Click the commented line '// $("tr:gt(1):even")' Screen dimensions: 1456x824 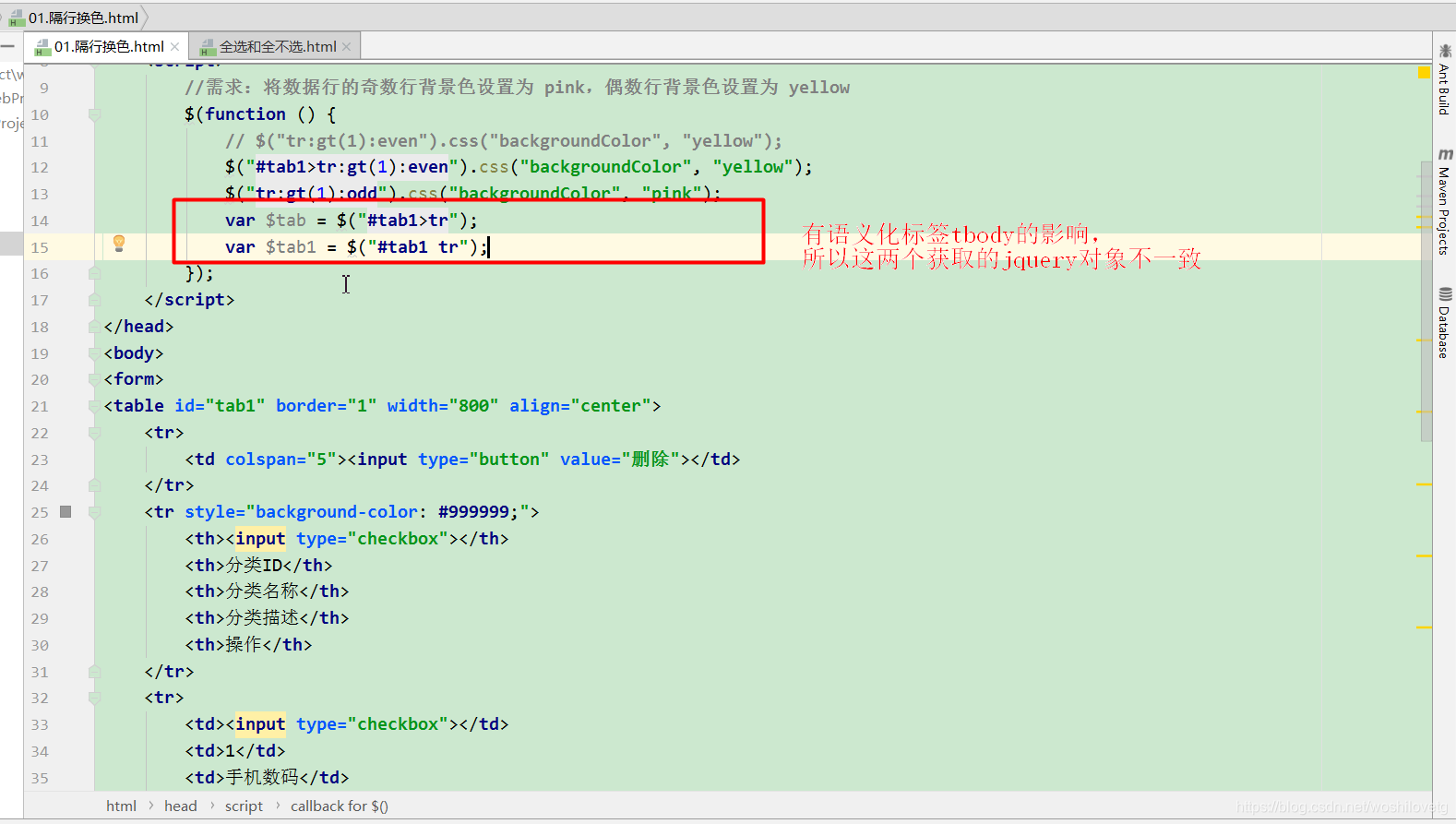click(504, 141)
